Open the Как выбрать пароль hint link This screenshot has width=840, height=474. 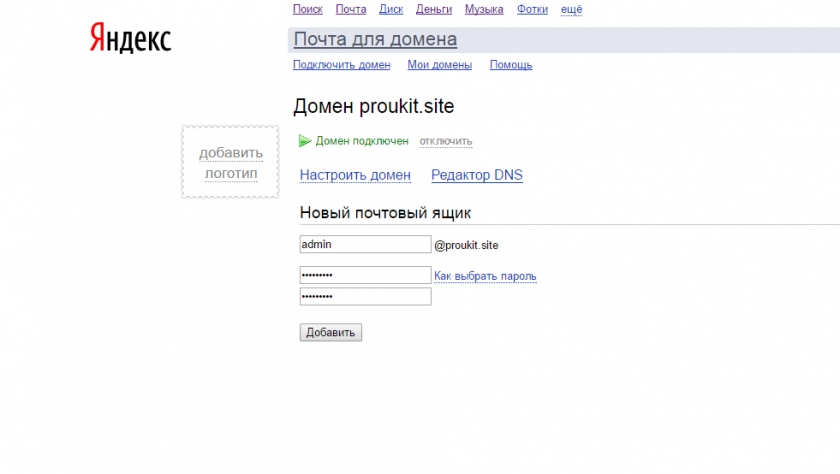[x=485, y=276]
